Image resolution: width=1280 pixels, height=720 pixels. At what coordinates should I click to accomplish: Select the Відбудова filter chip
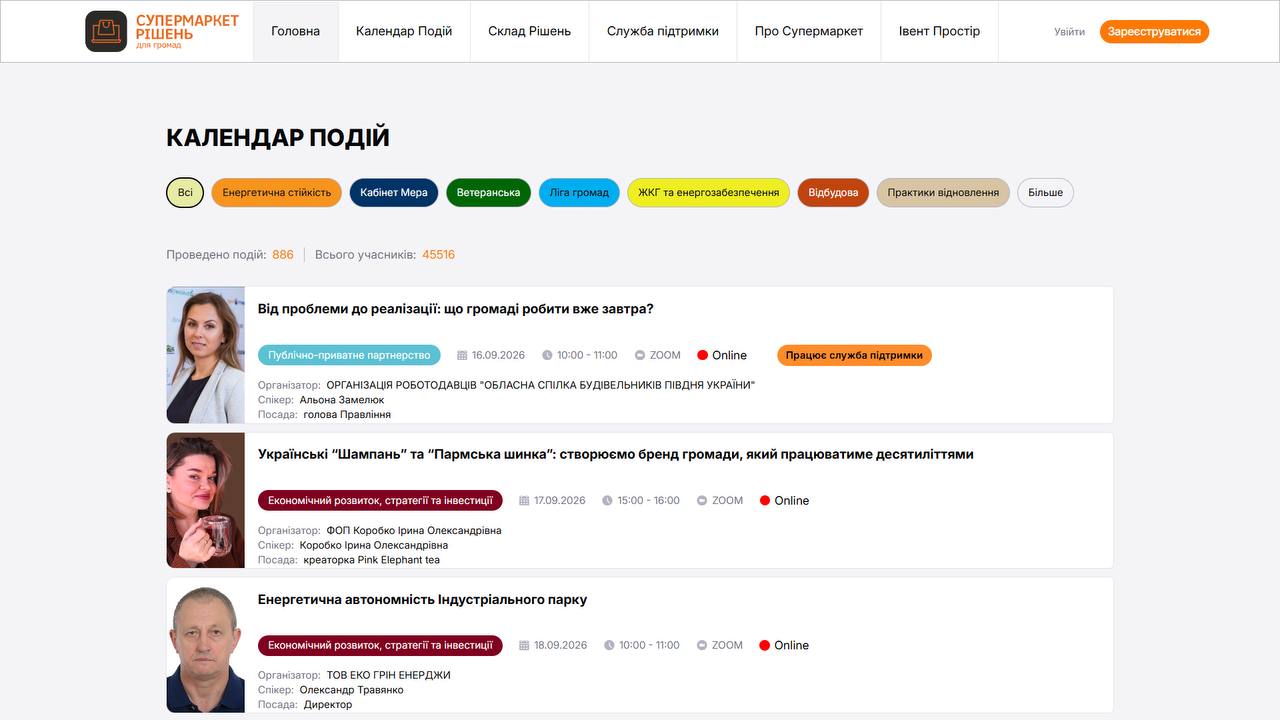click(x=834, y=193)
